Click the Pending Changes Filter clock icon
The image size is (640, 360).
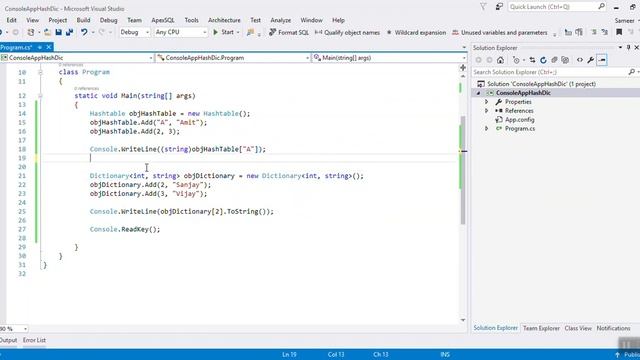(516, 60)
